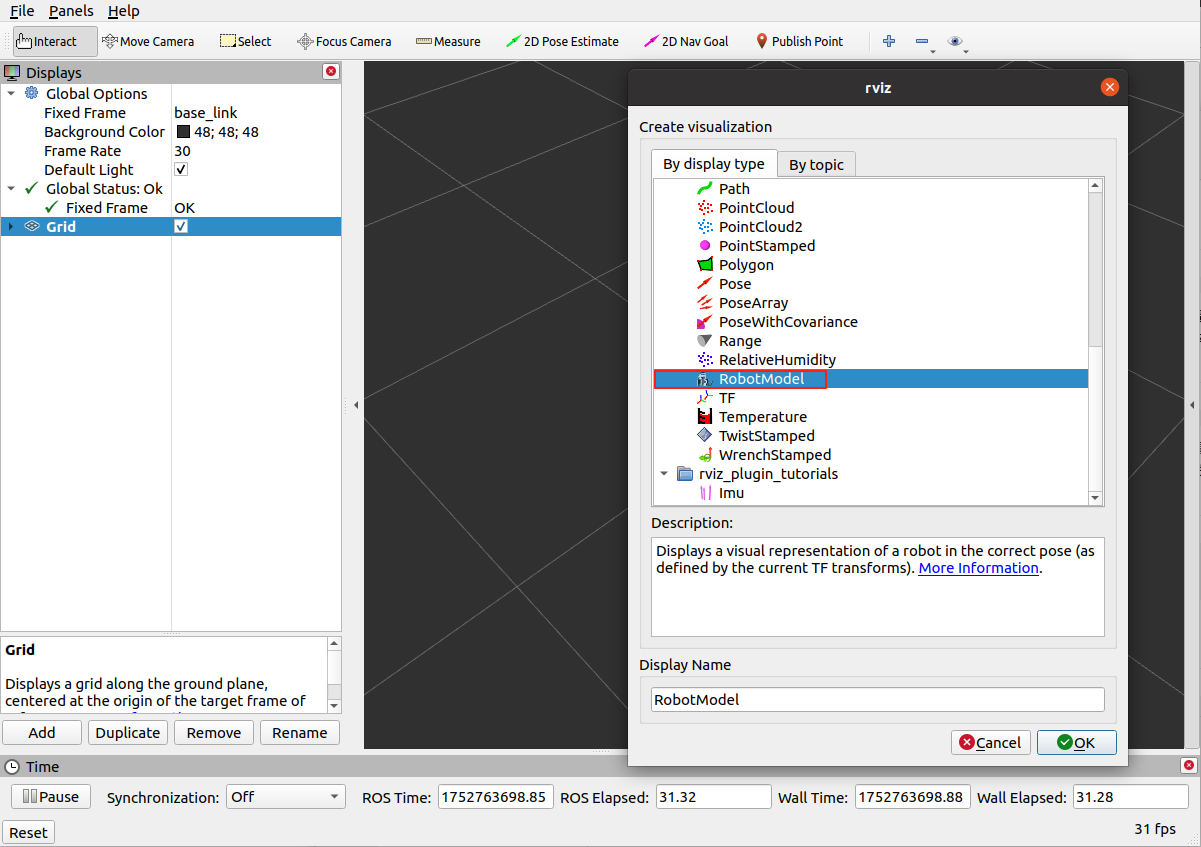This screenshot has height=847, width=1201.
Task: Activate the Publish Point tool
Action: pyautogui.click(x=799, y=41)
